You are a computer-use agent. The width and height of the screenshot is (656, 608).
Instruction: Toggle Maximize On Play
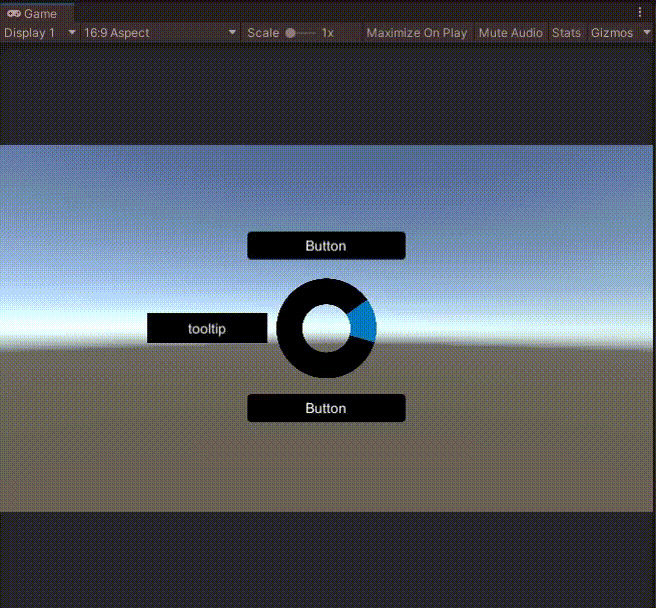pos(417,33)
